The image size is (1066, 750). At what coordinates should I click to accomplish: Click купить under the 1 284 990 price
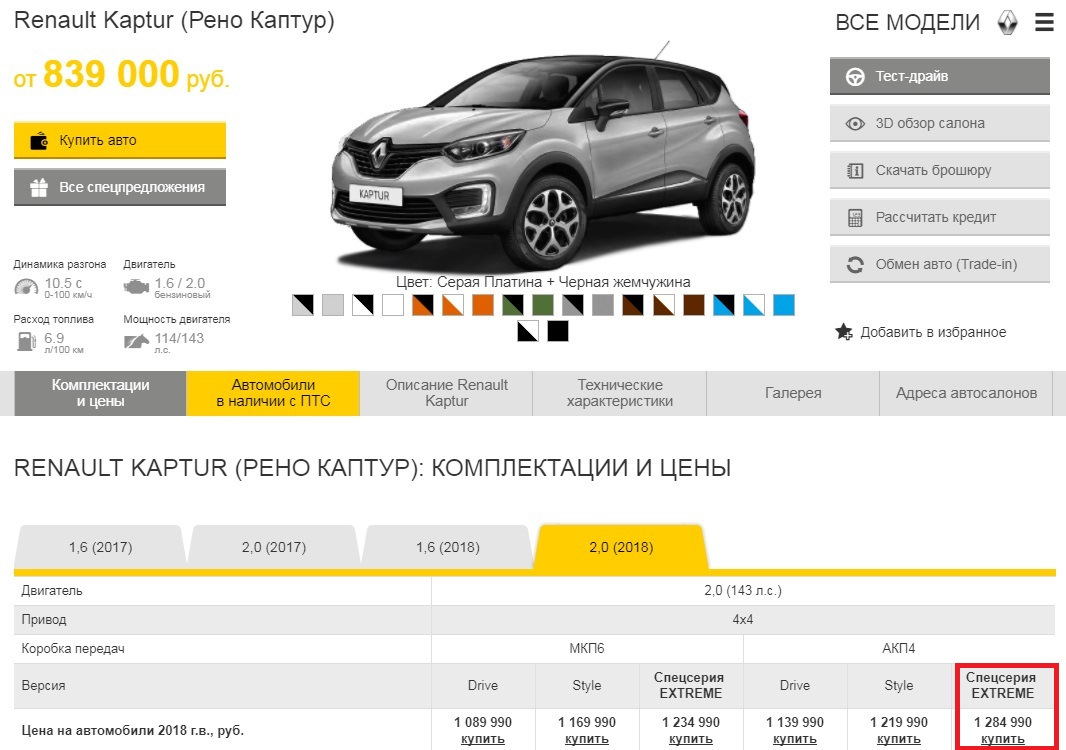click(1003, 739)
